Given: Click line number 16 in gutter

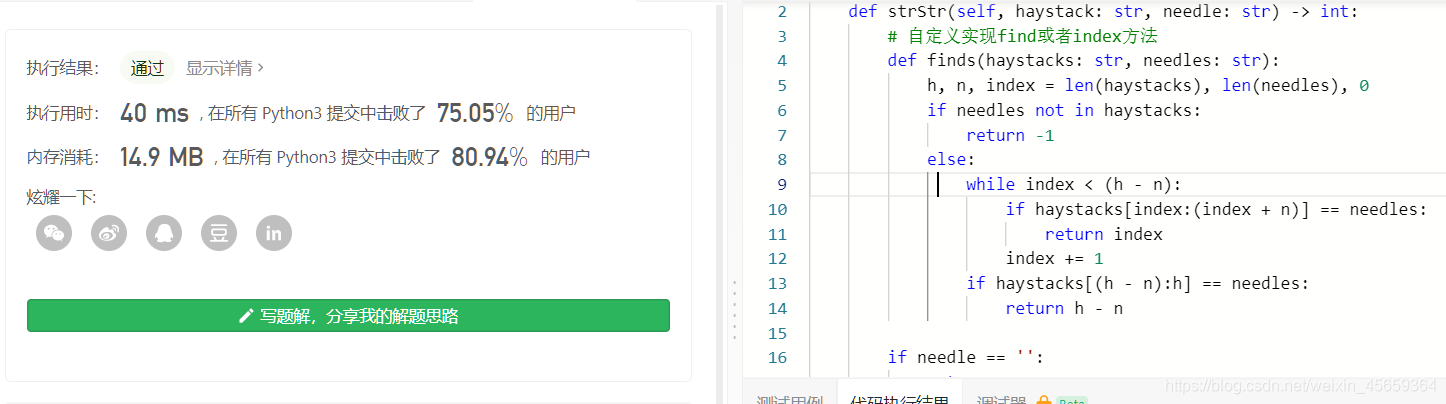Looking at the screenshot, I should (778, 357).
